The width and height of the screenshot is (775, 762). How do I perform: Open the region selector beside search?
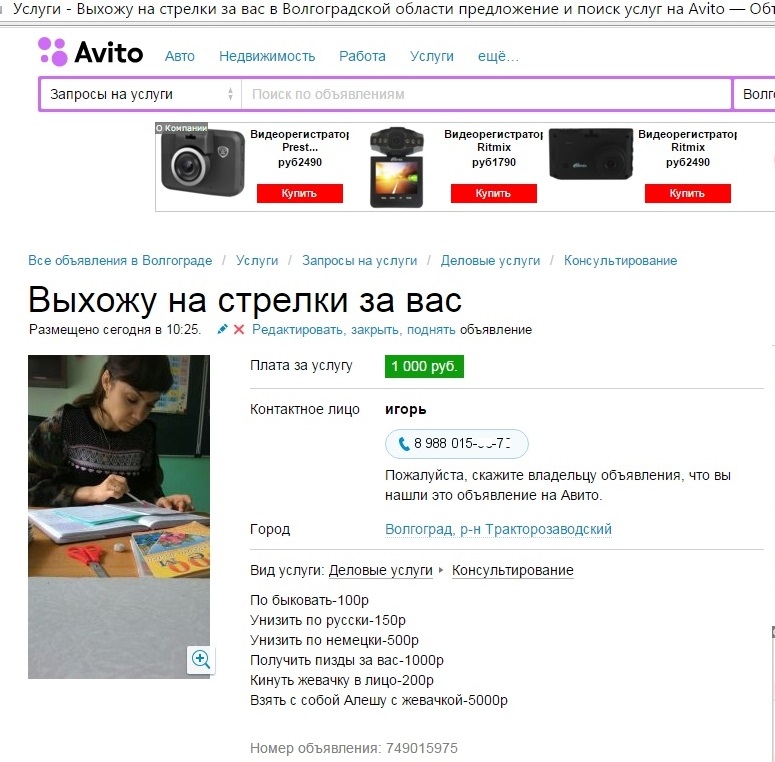tap(754, 94)
